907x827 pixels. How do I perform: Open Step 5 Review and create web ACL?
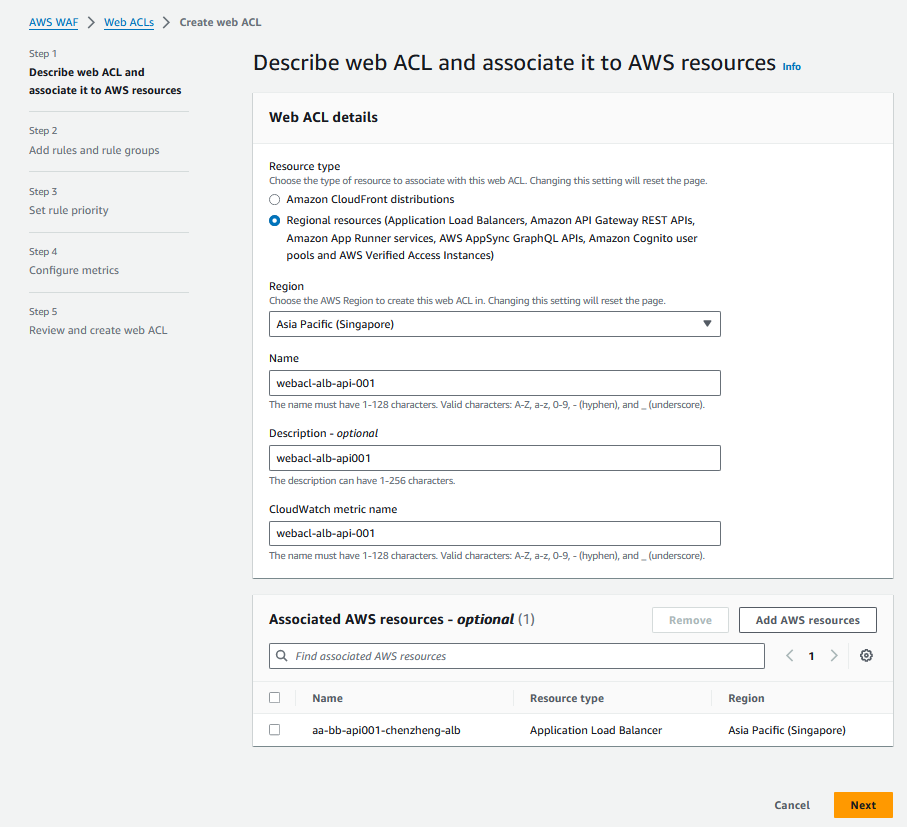click(x=98, y=330)
